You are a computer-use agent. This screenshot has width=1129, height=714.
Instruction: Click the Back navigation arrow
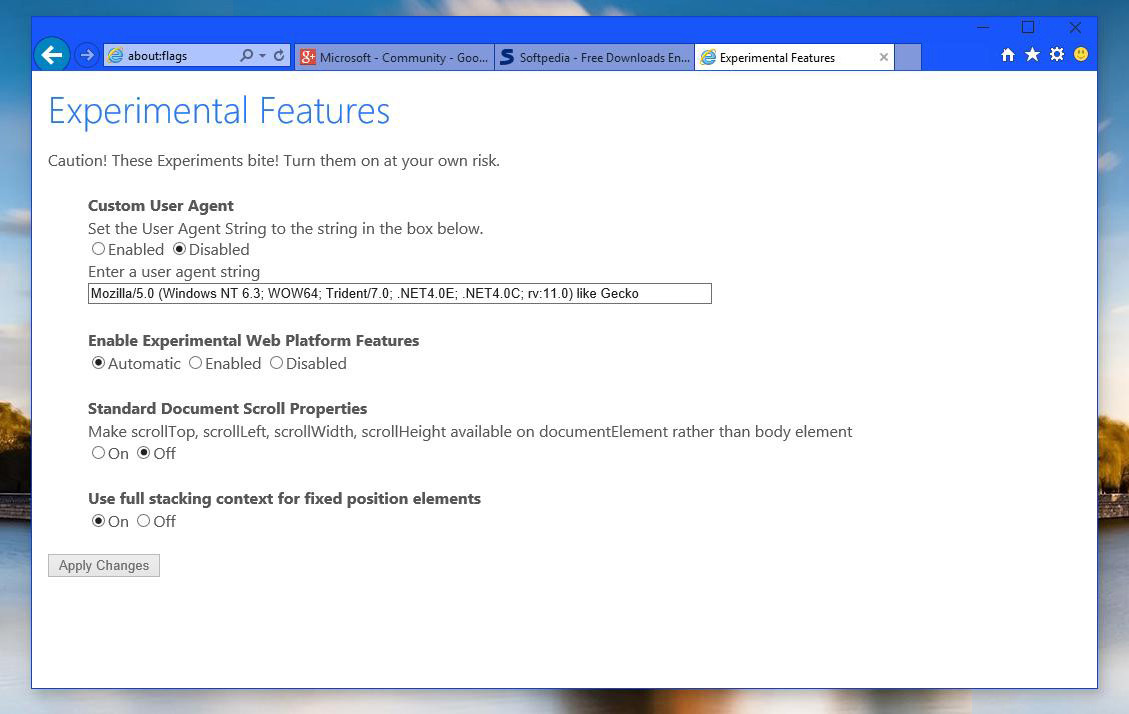coord(52,55)
